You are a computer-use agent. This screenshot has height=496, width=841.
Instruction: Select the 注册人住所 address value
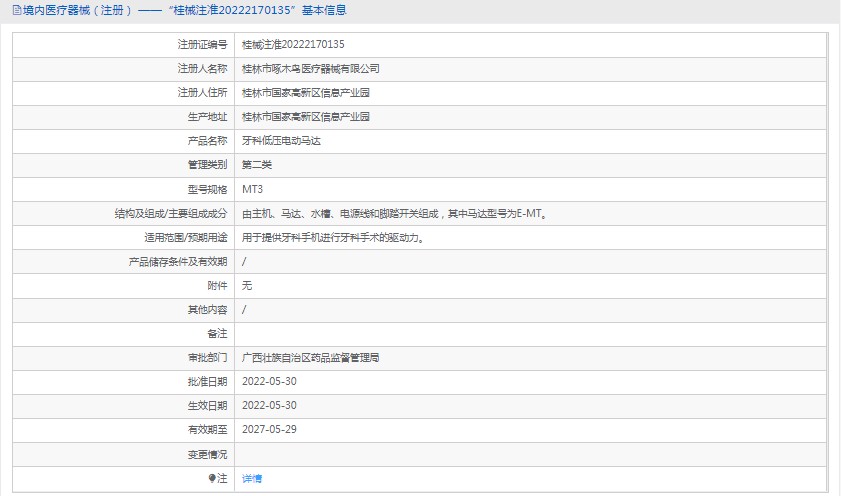point(306,93)
